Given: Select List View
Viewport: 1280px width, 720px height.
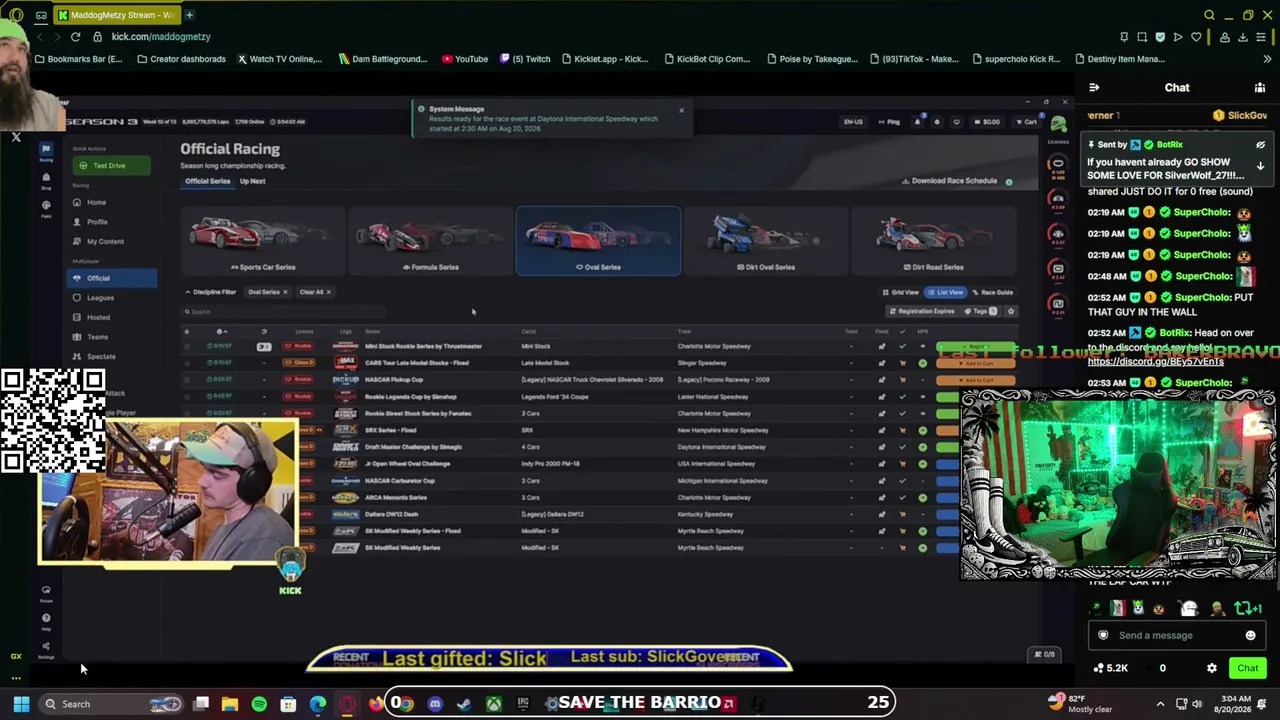Looking at the screenshot, I should 946,292.
